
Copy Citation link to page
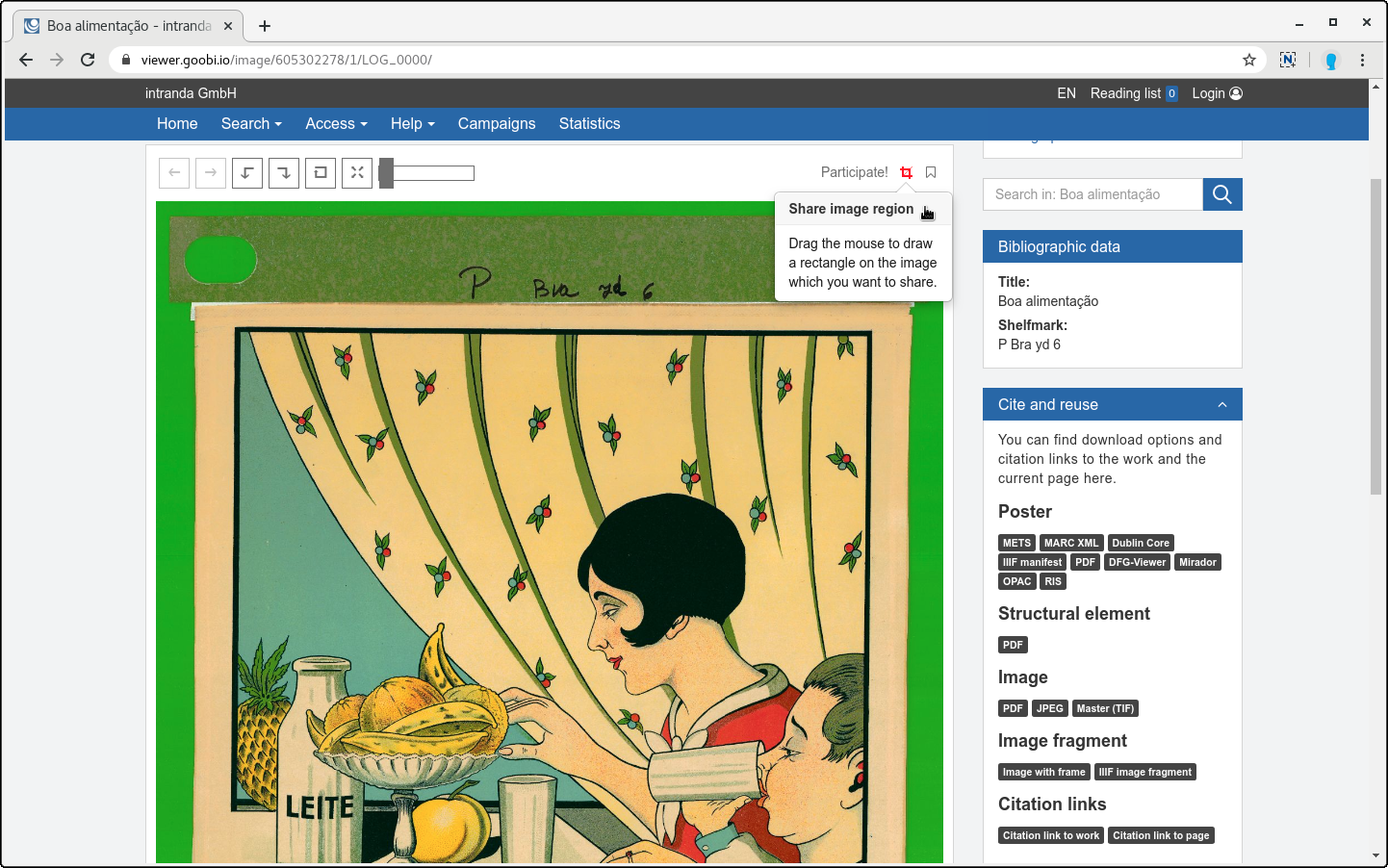tap(1161, 835)
